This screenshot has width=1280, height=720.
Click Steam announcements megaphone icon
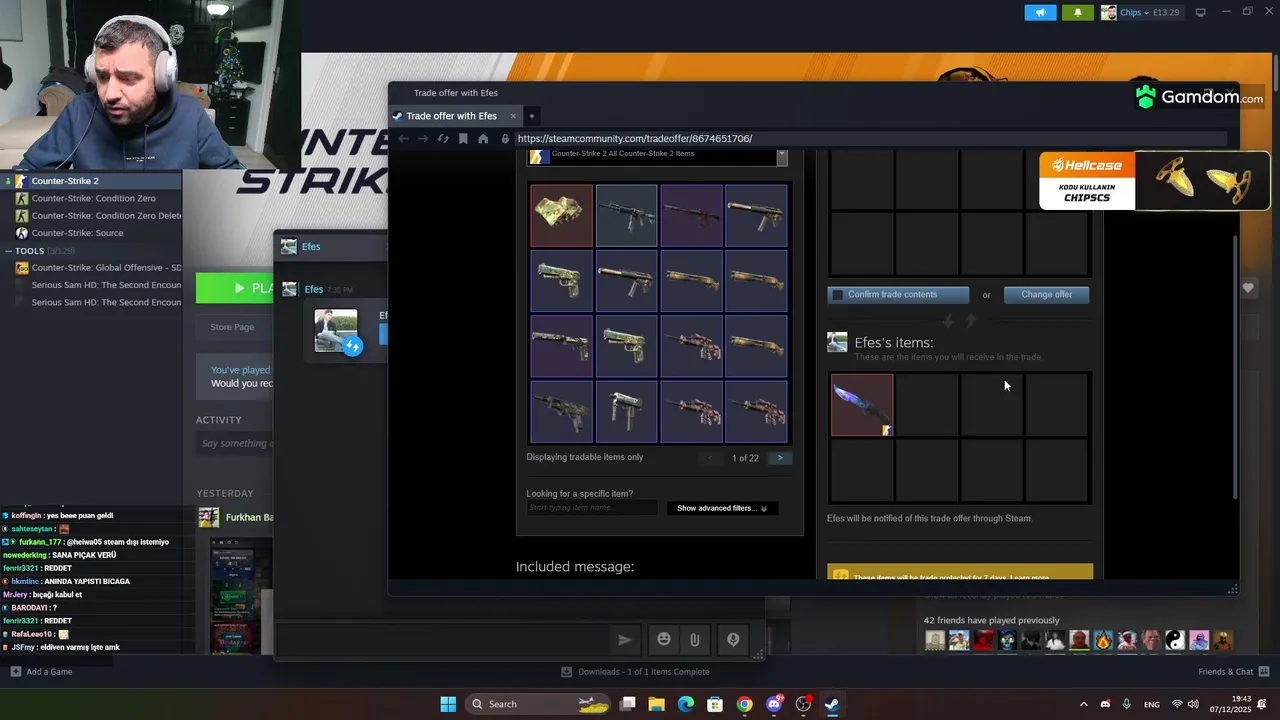[x=1040, y=13]
